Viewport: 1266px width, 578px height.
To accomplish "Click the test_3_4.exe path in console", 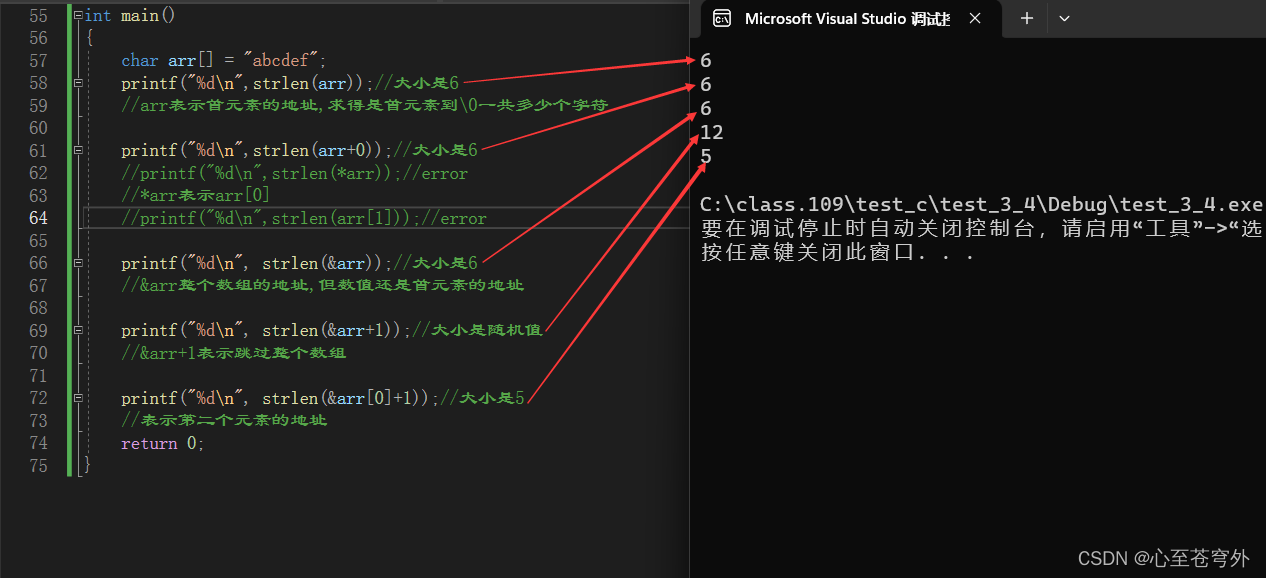I will 981,205.
